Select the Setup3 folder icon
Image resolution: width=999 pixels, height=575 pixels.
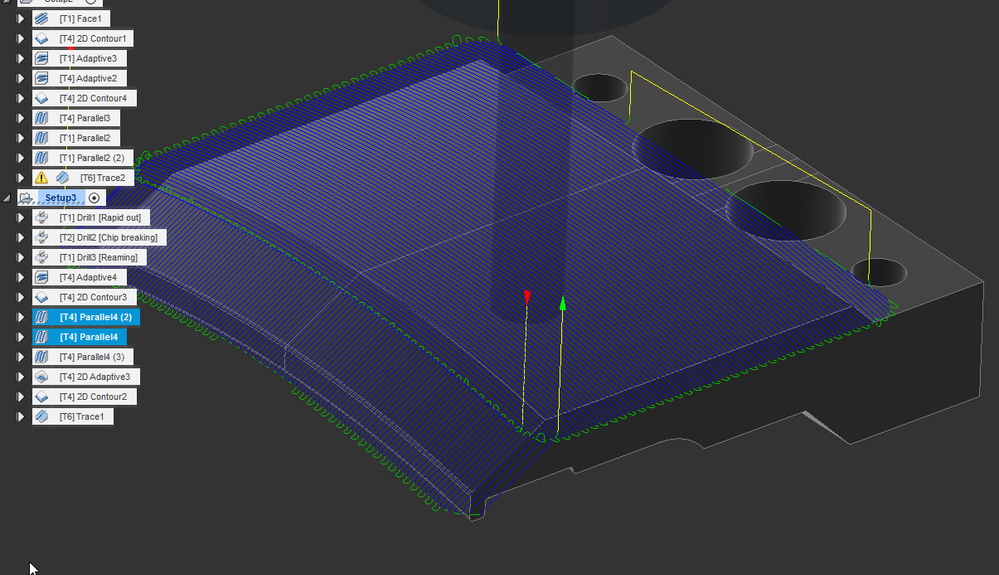[25, 198]
